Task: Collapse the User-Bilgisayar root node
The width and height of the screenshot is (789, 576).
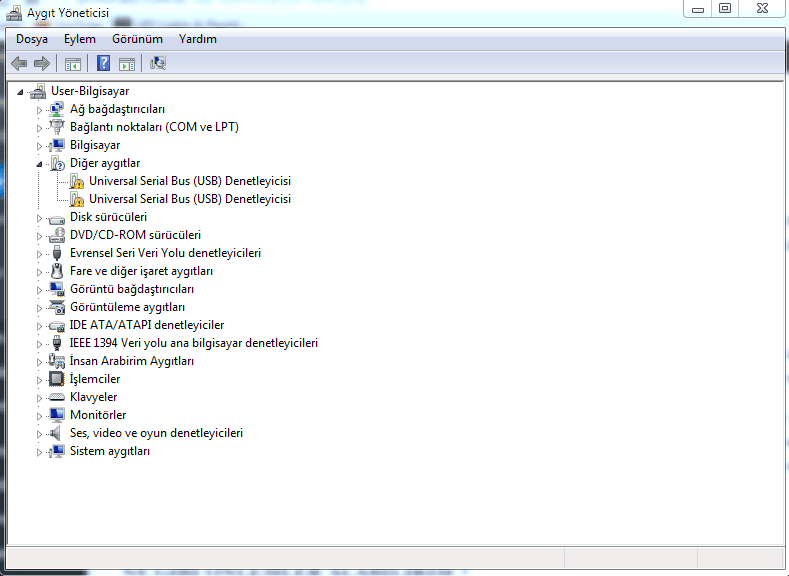Action: click(x=21, y=91)
